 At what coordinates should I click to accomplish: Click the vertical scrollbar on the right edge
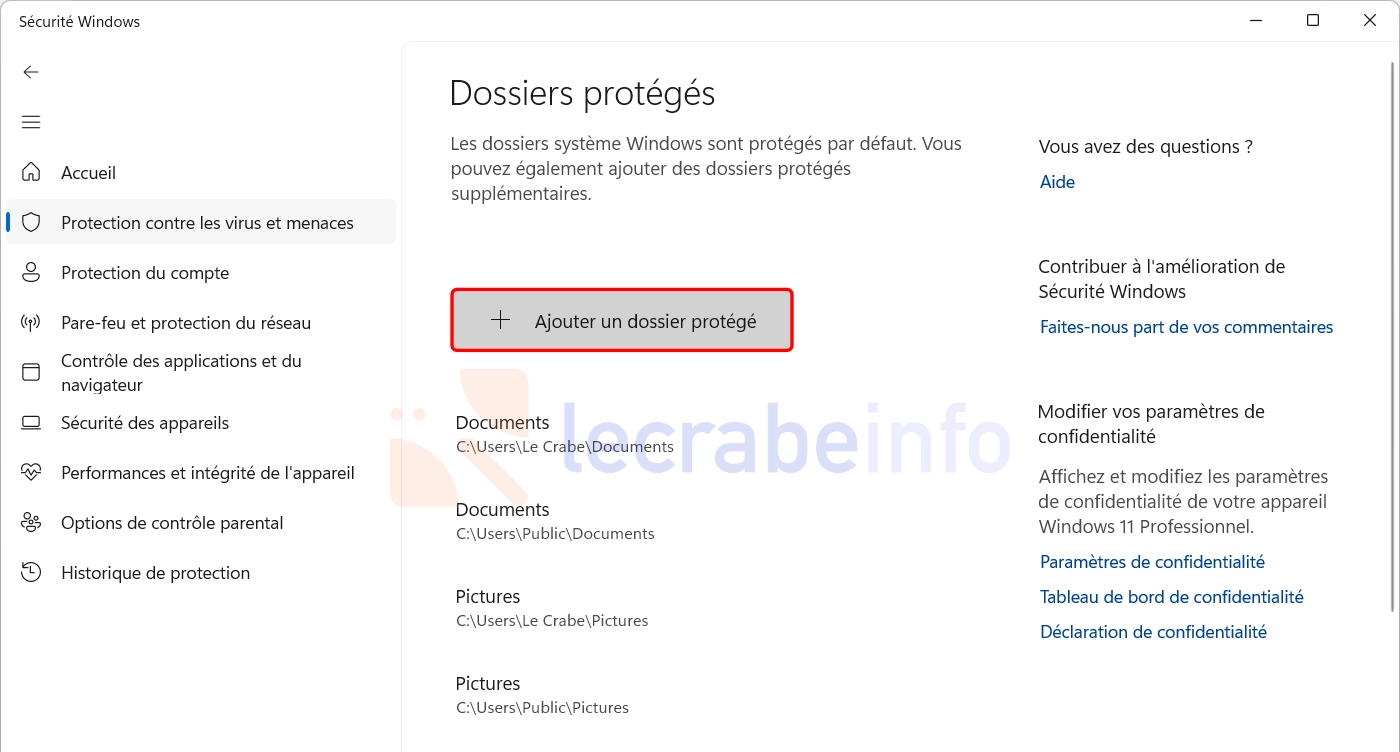coord(1394,335)
